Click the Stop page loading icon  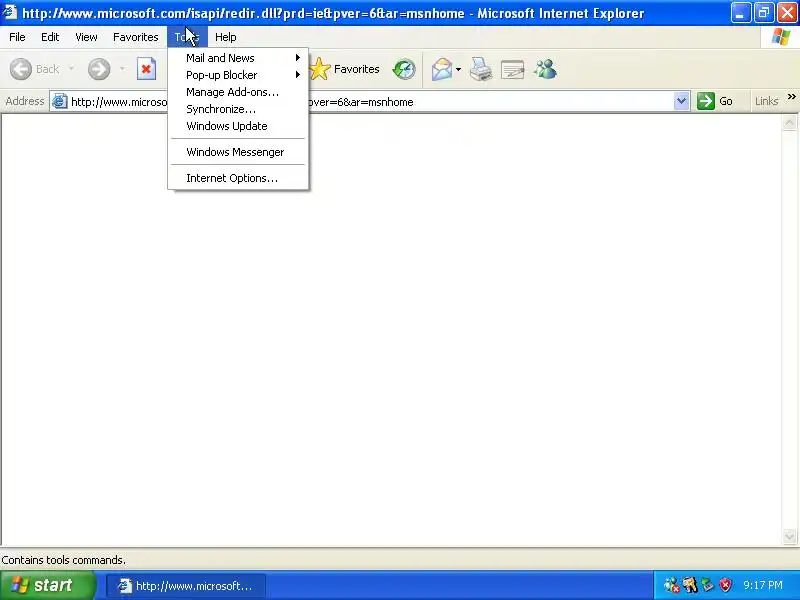[x=146, y=69]
